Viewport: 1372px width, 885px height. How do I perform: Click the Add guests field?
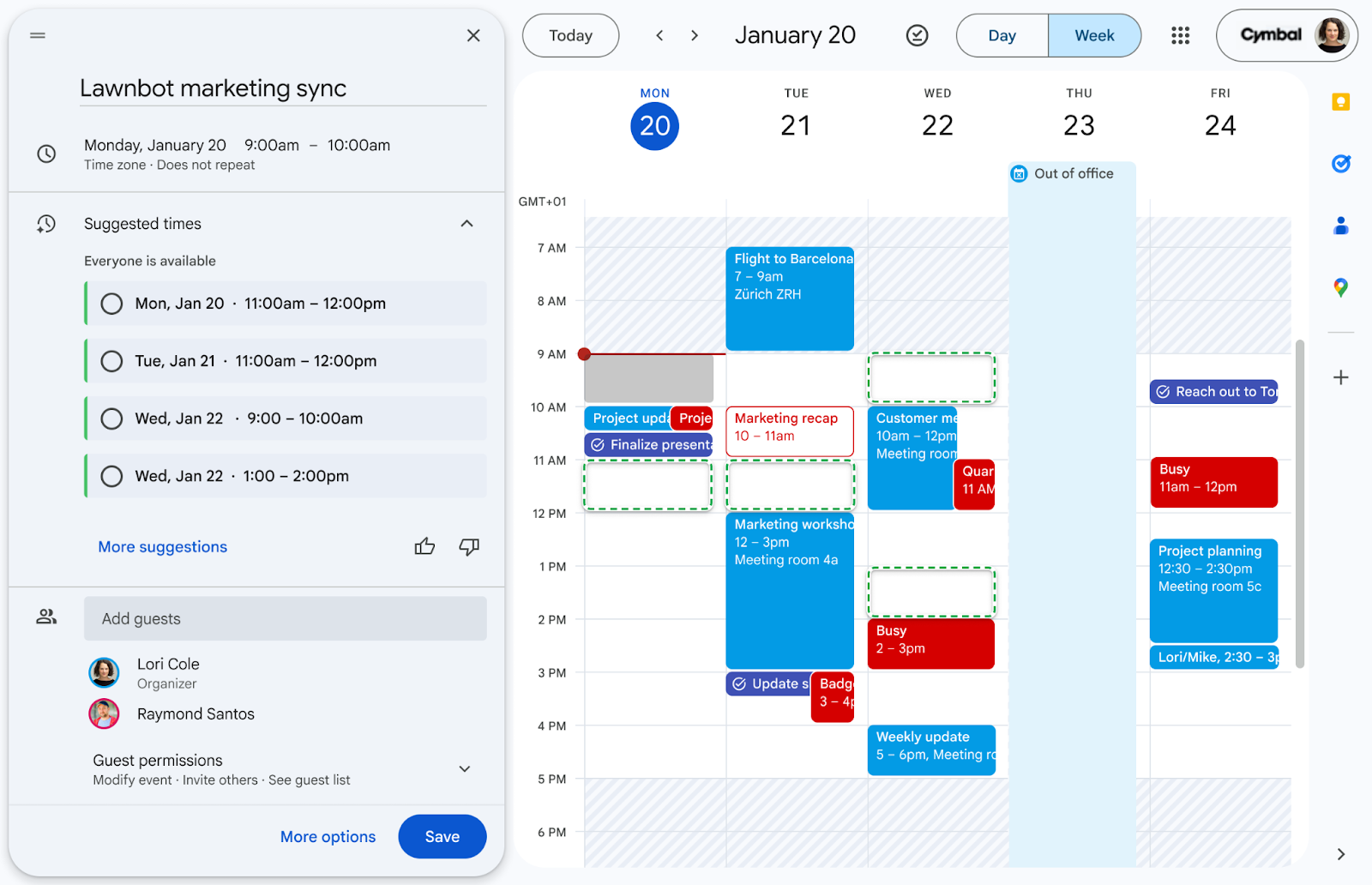pyautogui.click(x=284, y=618)
